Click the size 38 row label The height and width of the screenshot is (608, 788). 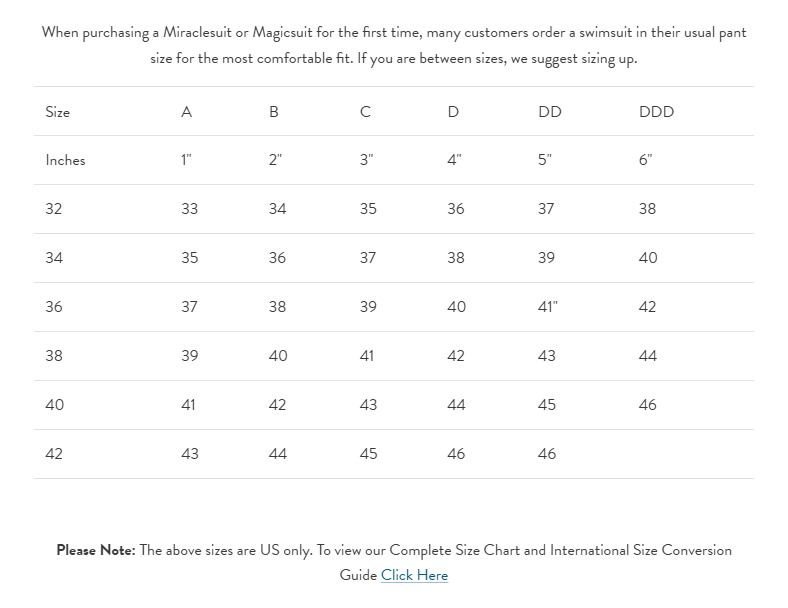[54, 356]
